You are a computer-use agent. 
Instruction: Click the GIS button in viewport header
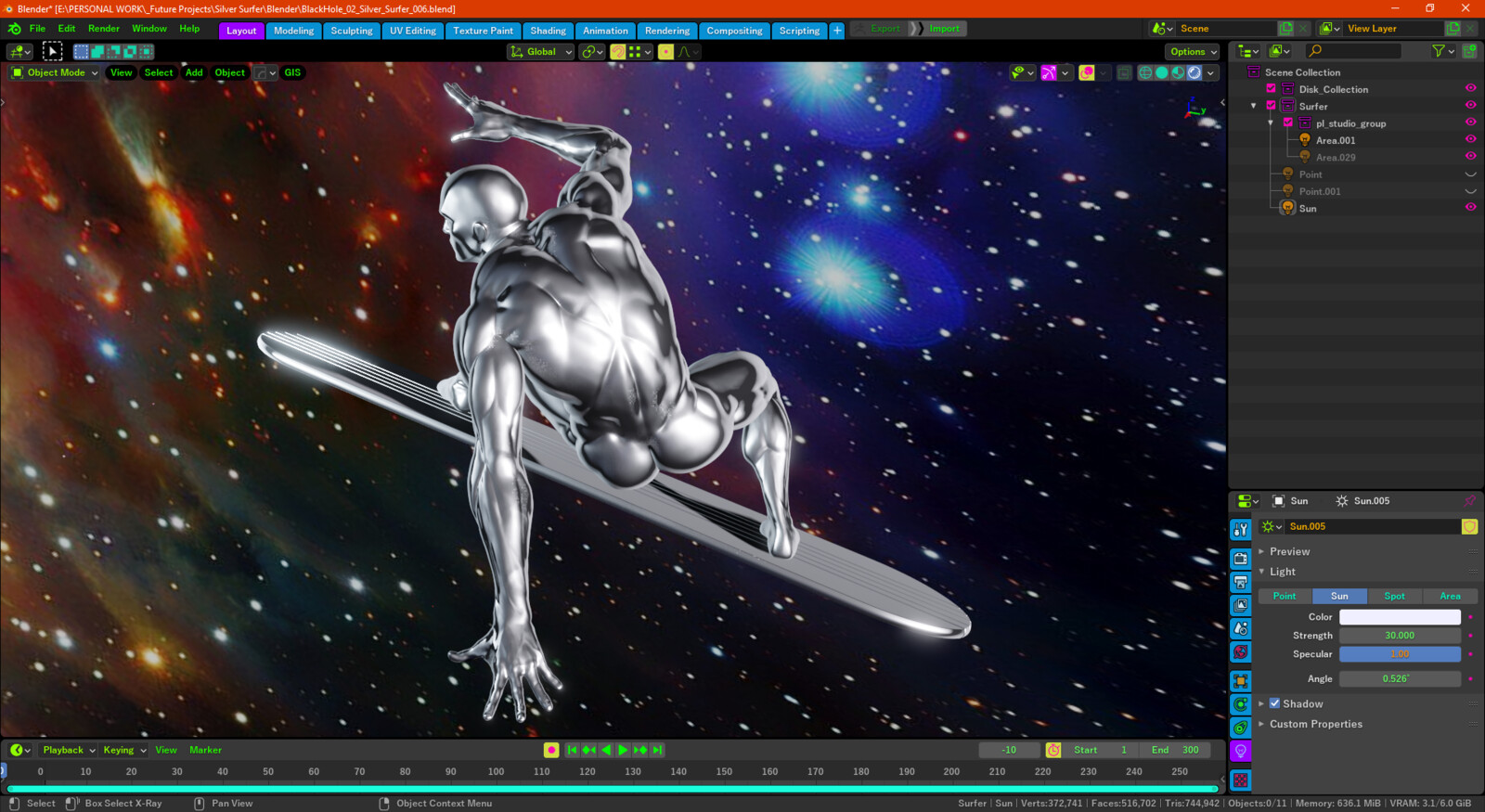(x=292, y=72)
